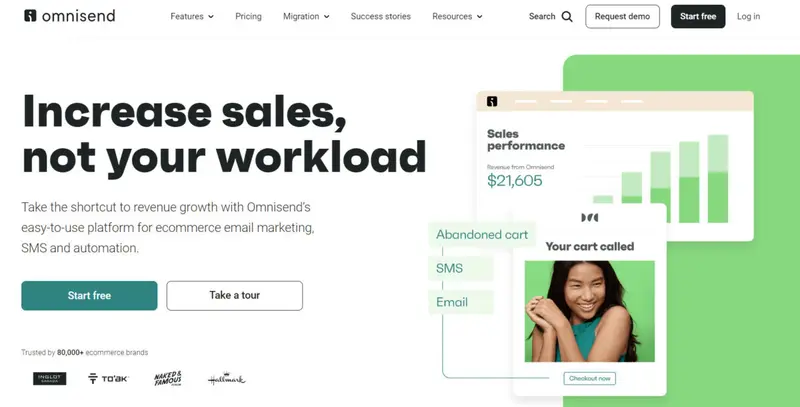Click the smiling woman cart photo
Screen dimensions: 800x407
[590, 312]
